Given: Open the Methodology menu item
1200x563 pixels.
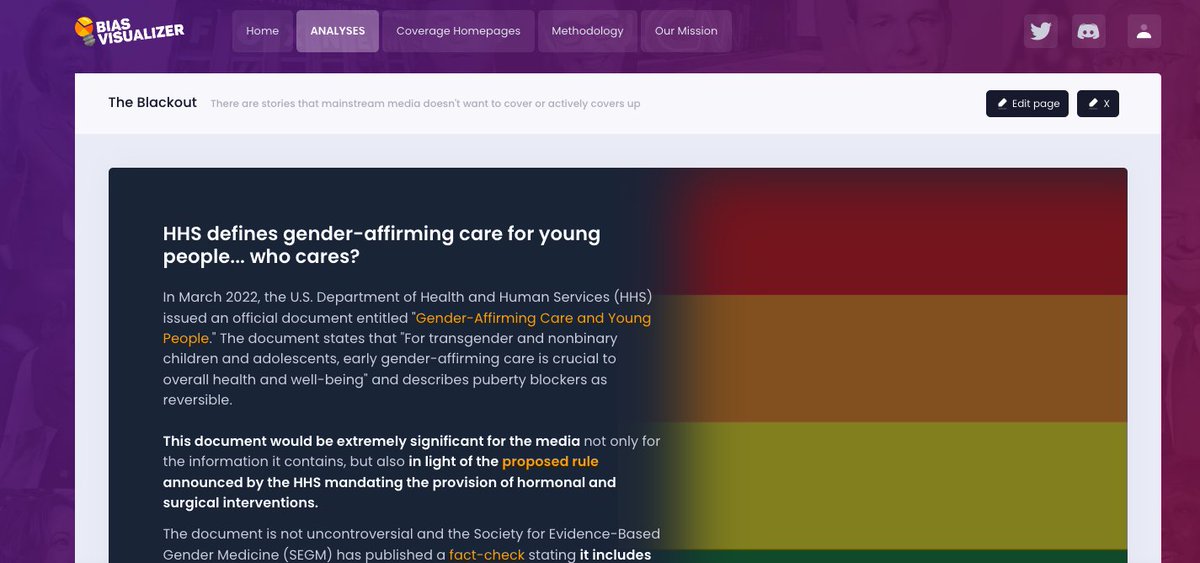Looking at the screenshot, I should [587, 31].
